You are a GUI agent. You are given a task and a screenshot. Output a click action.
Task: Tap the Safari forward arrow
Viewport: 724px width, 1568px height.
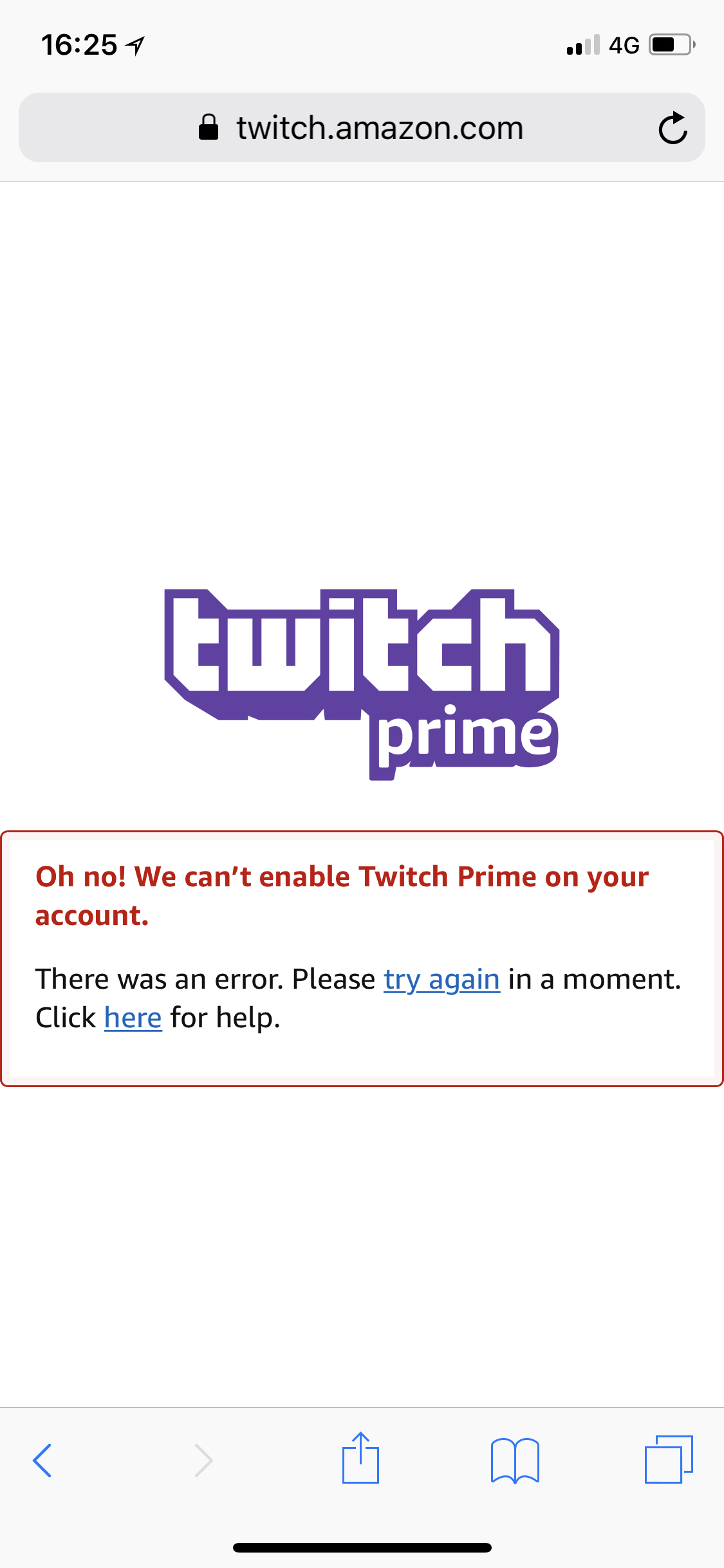point(203,1460)
